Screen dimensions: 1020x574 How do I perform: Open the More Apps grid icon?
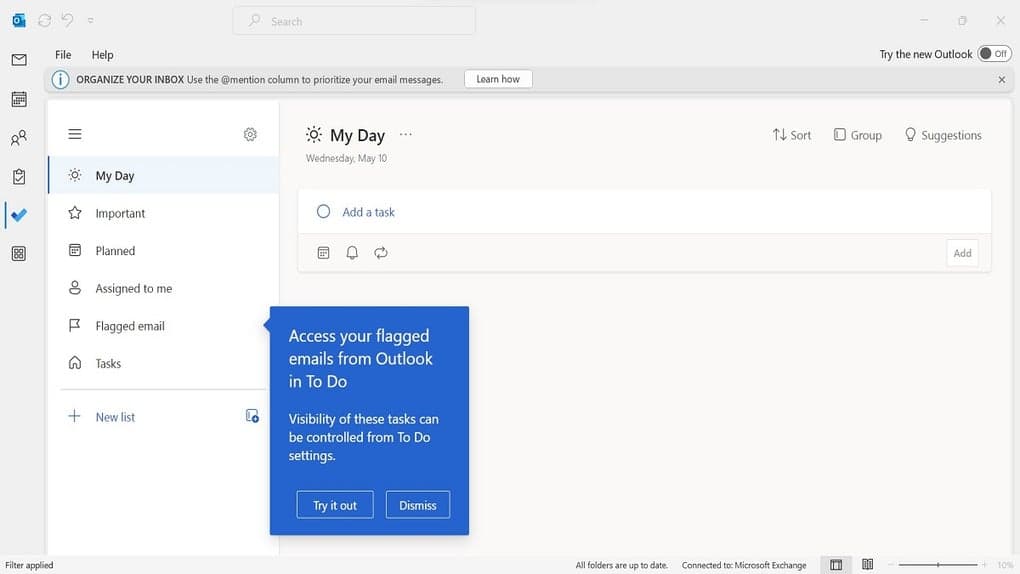point(19,254)
